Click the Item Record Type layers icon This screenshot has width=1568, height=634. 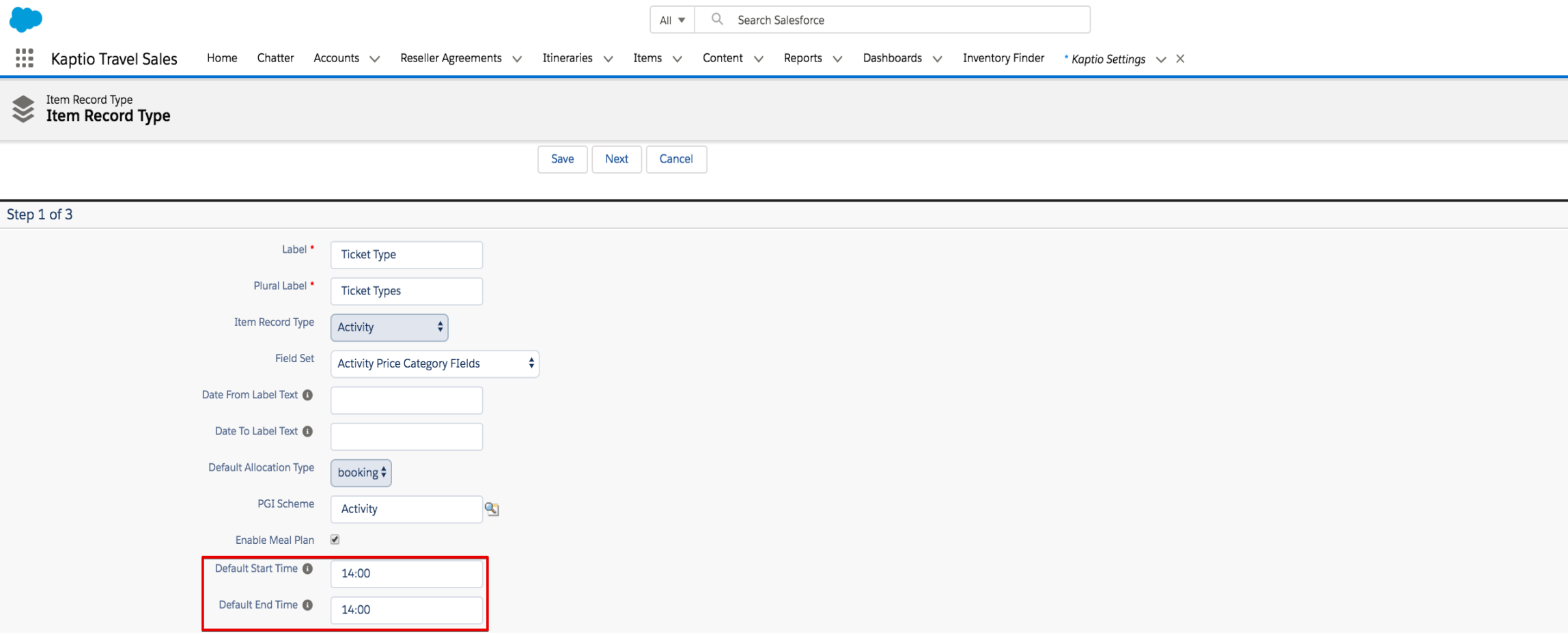tap(23, 109)
